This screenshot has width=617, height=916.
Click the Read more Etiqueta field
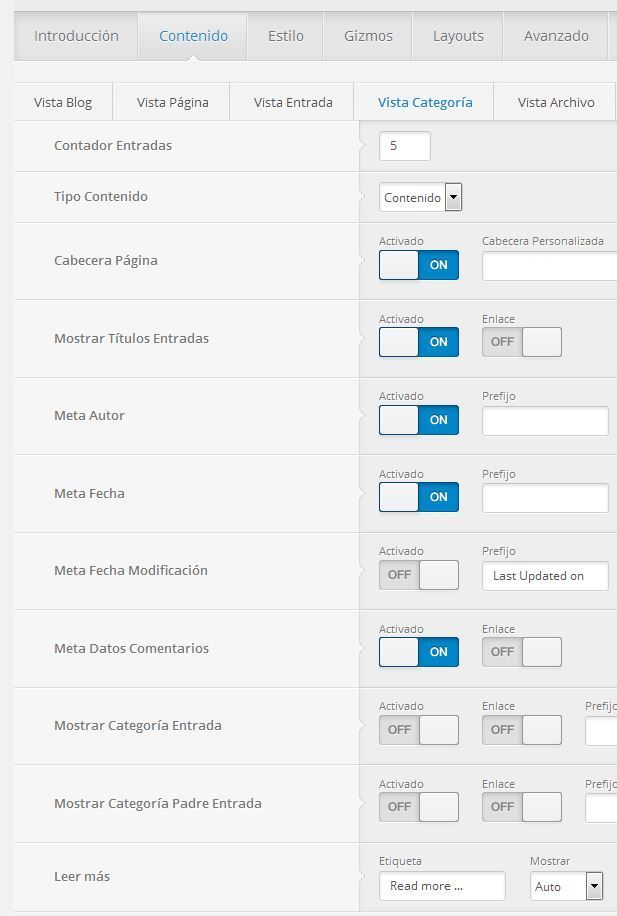442,886
